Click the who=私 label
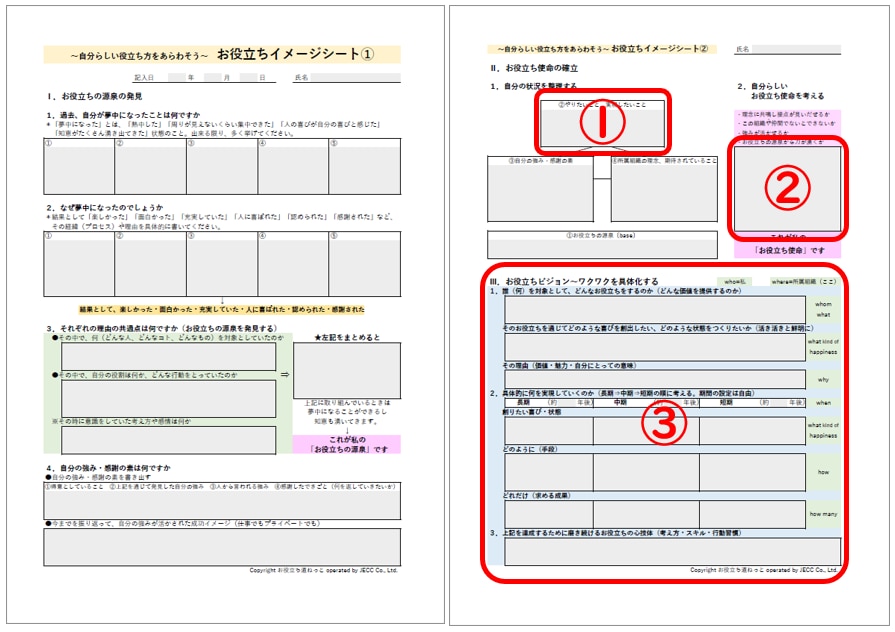895x632 pixels. (735, 281)
